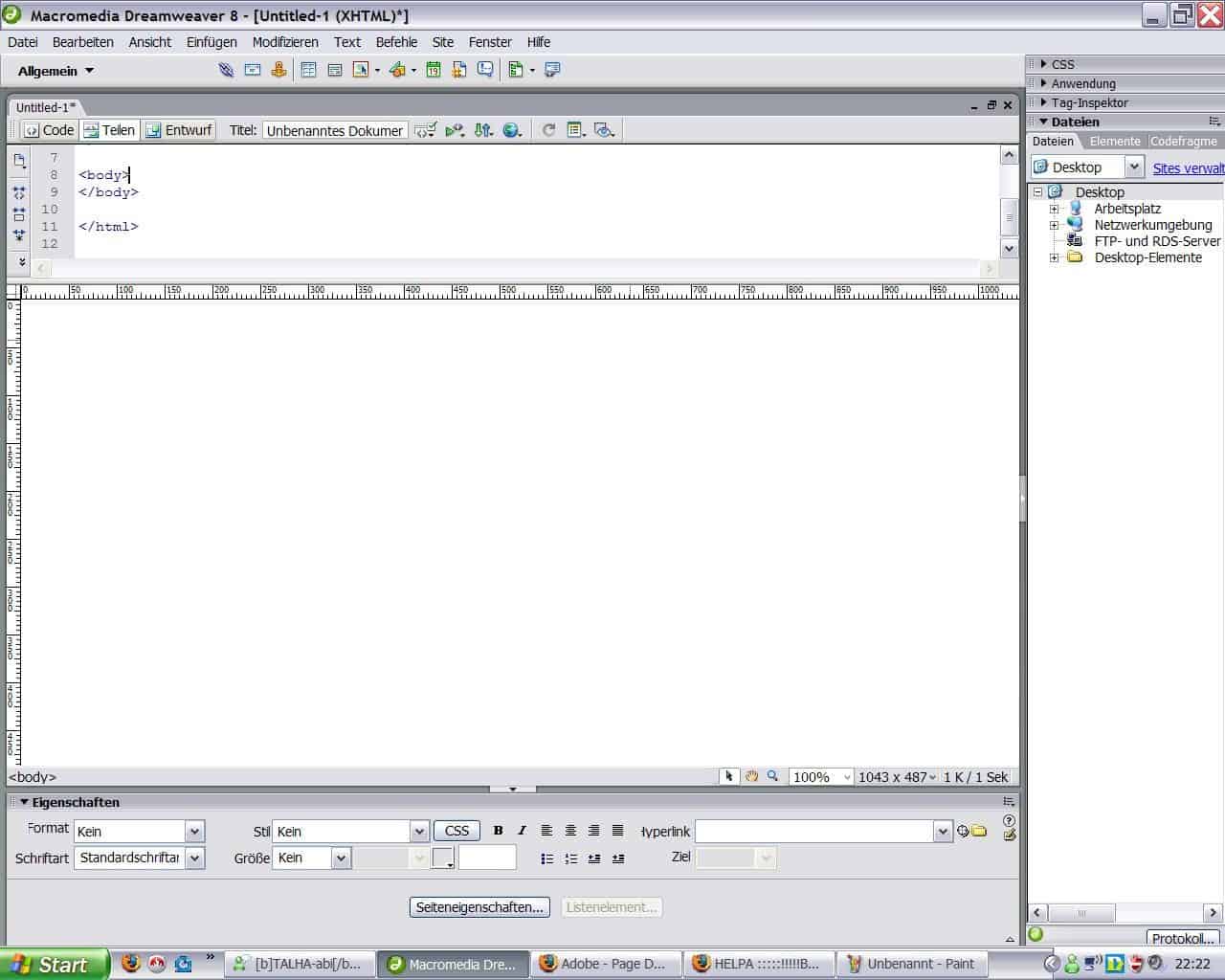The image size is (1225, 980).
Task: Click the insert image icon
Action: point(361,70)
